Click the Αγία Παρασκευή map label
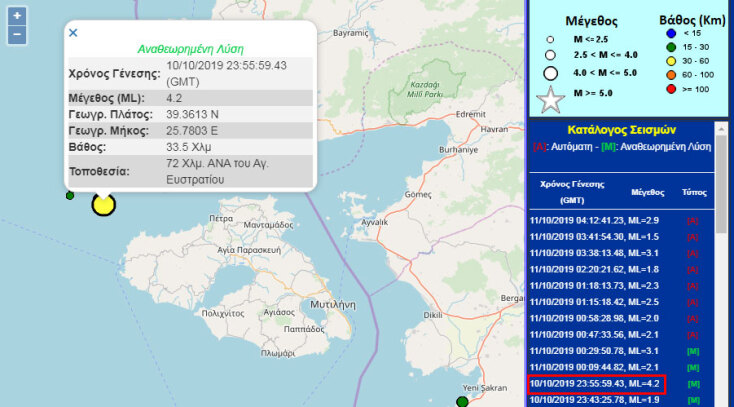734x407 pixels. click(x=249, y=251)
